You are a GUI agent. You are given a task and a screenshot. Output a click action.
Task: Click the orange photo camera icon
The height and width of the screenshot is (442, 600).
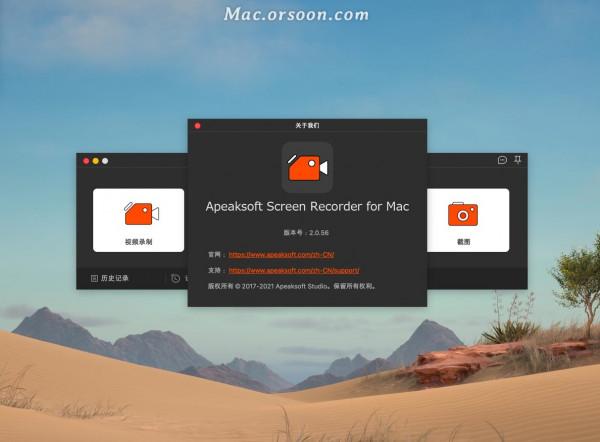tap(463, 214)
